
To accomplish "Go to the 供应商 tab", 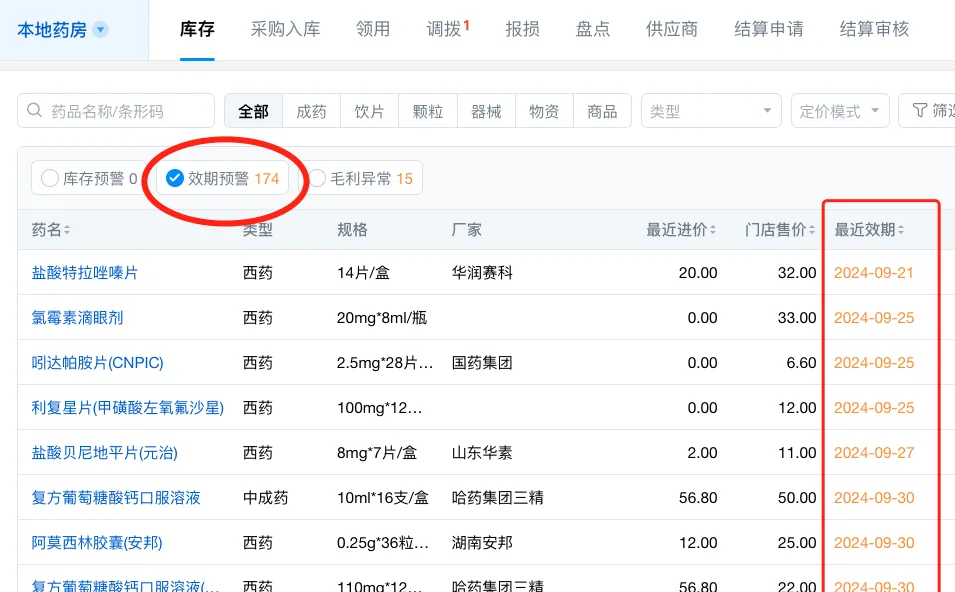I will pyautogui.click(x=672, y=29).
